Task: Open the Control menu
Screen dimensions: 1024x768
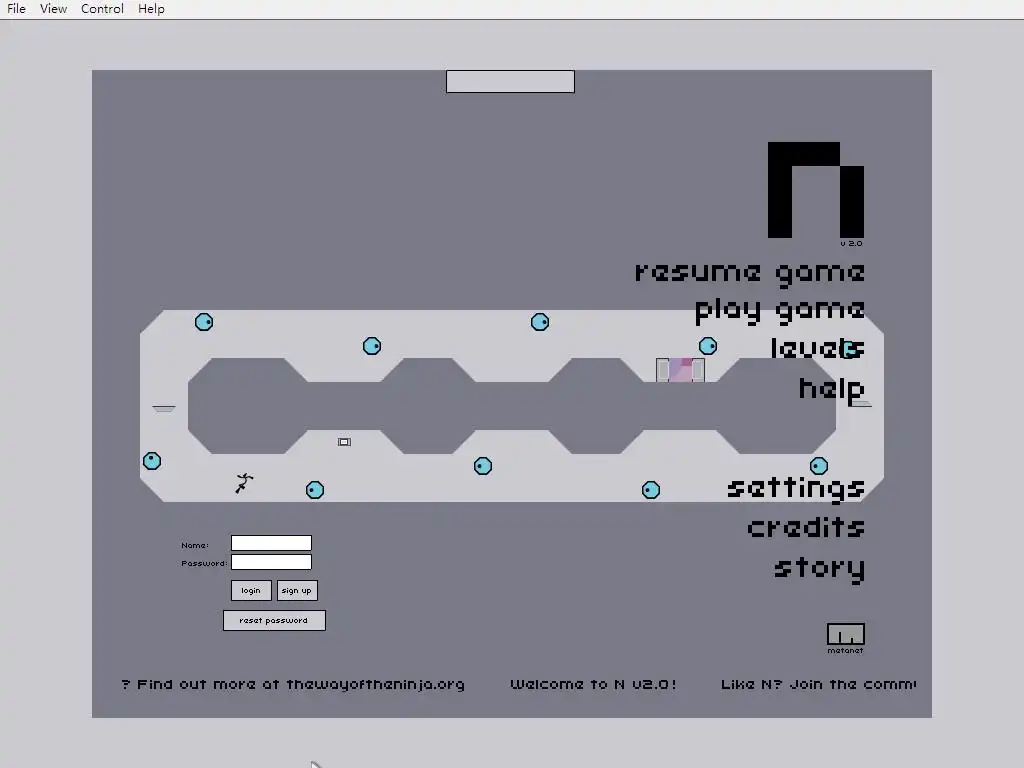Action: click(103, 8)
